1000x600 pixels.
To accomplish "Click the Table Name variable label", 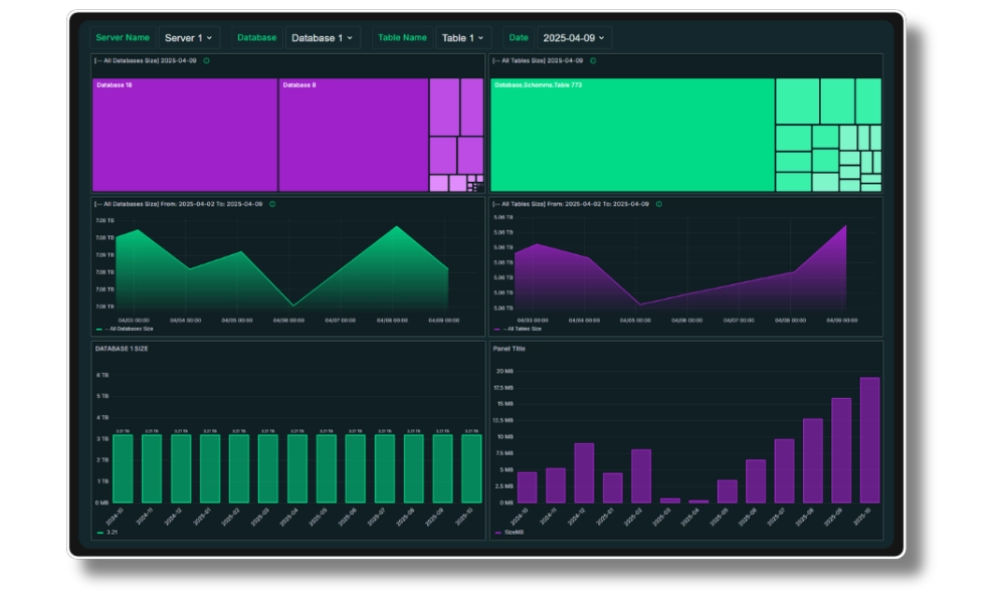I will (x=401, y=38).
